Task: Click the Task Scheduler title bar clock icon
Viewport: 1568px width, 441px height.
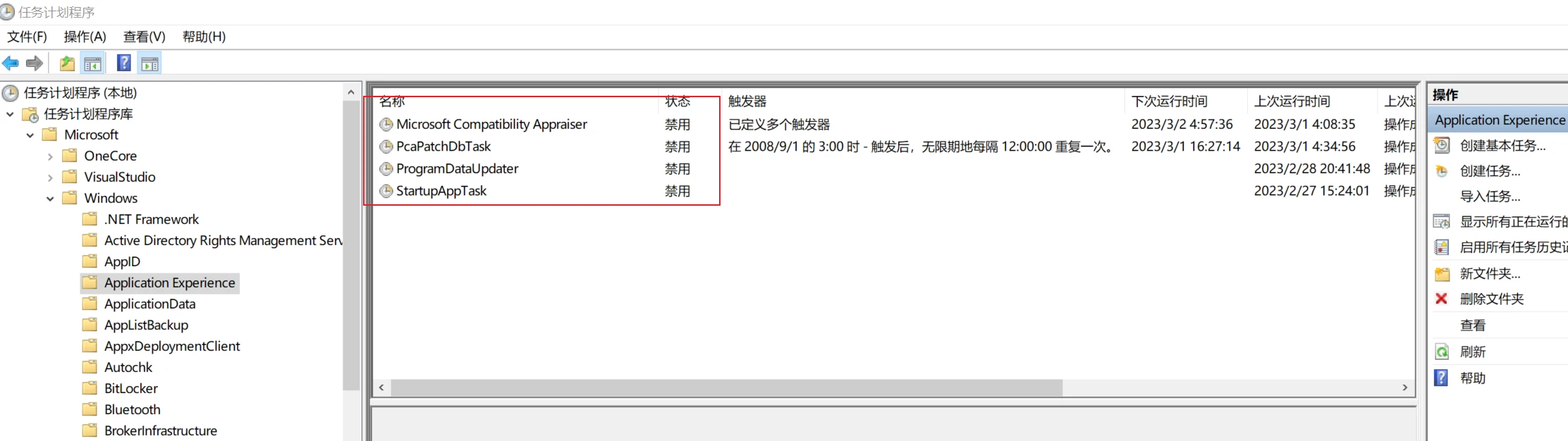Action: (x=7, y=12)
